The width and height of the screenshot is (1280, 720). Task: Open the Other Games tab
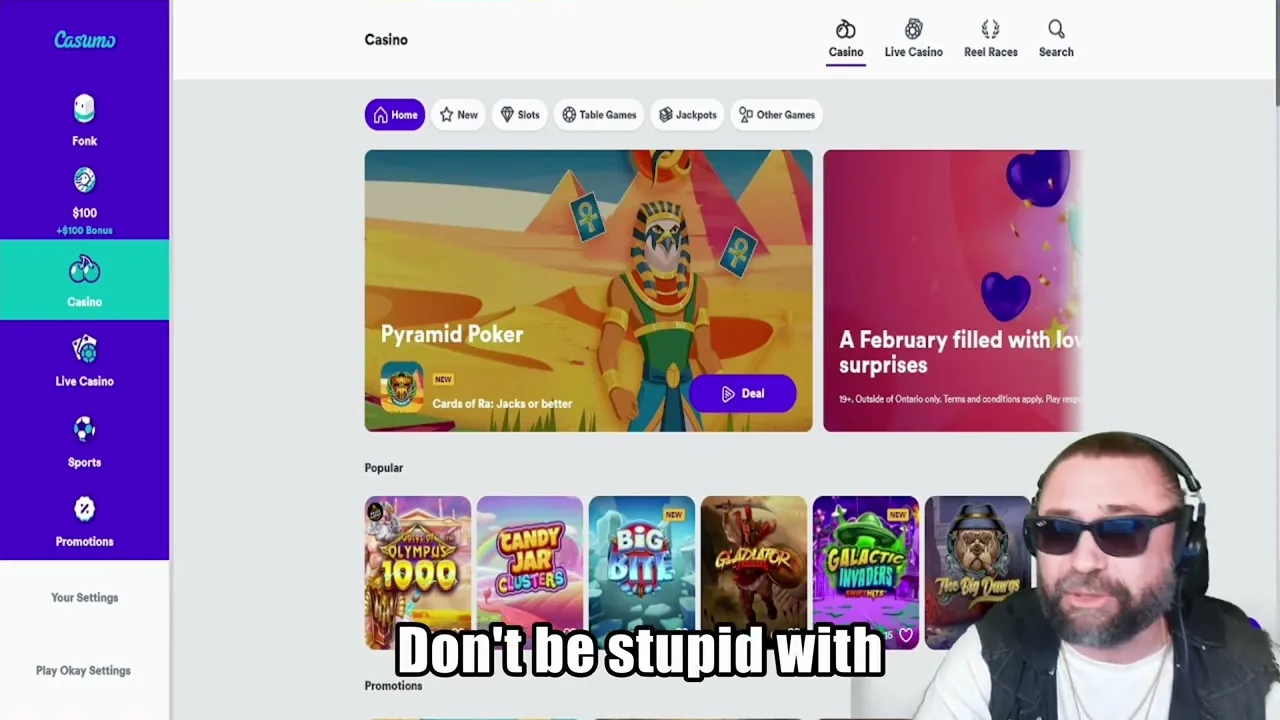[777, 115]
